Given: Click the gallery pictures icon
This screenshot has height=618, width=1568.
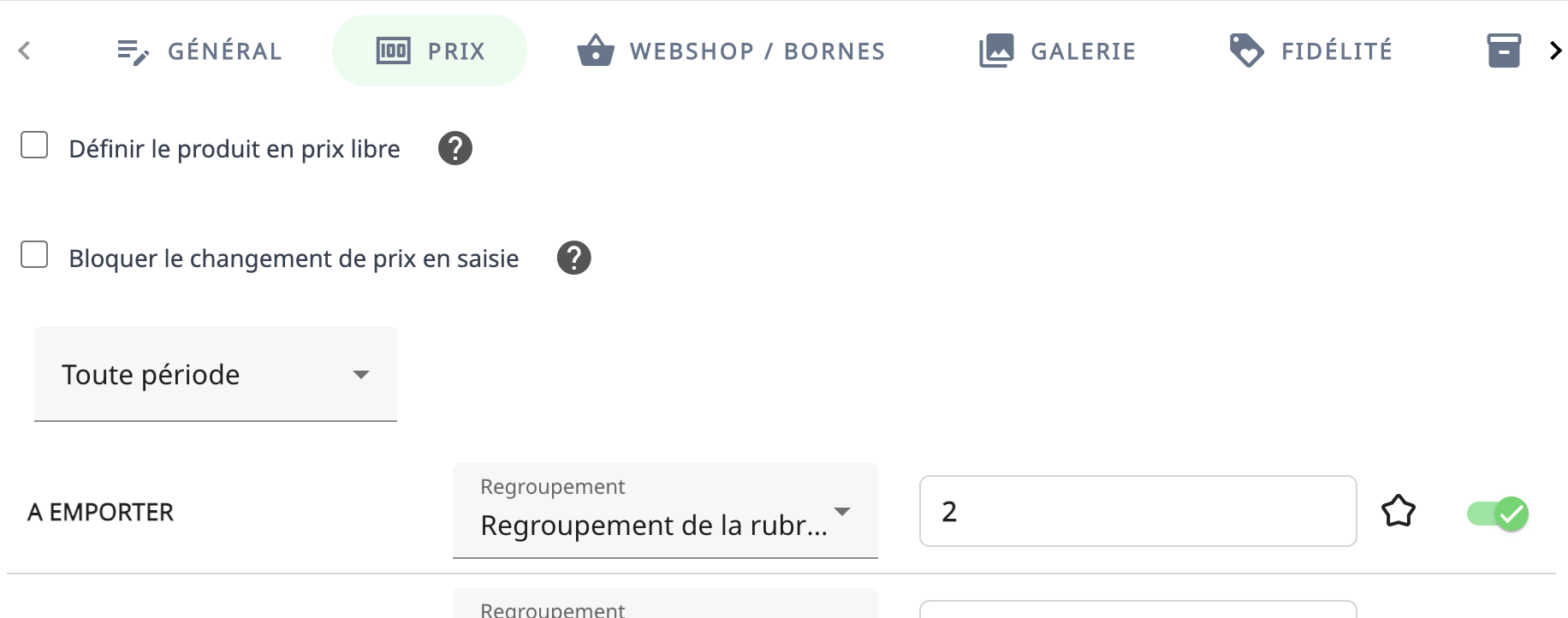Looking at the screenshot, I should click(x=996, y=51).
